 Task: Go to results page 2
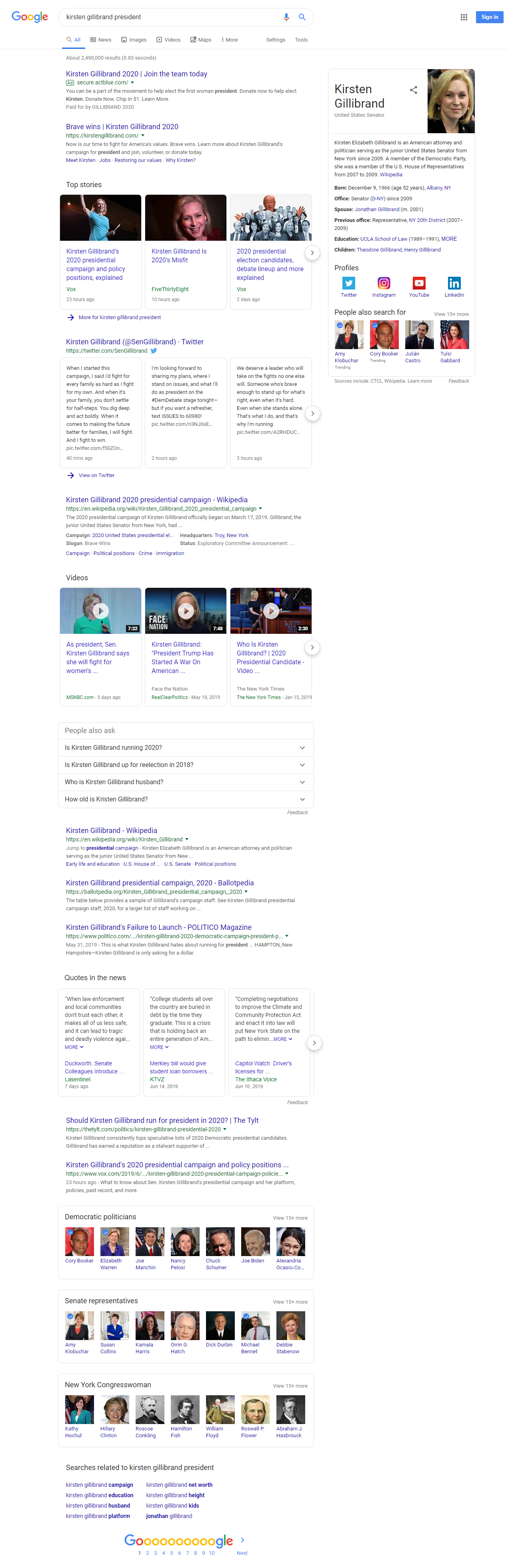pyautogui.click(x=148, y=1553)
